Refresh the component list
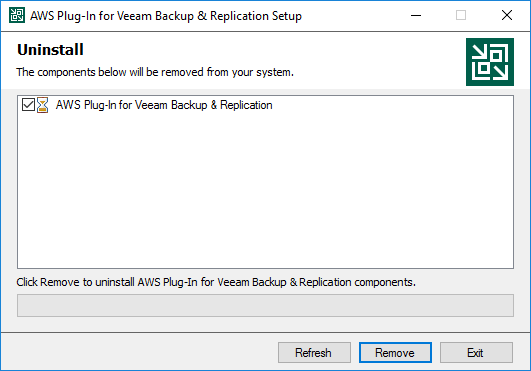The width and height of the screenshot is (531, 371). 314,352
